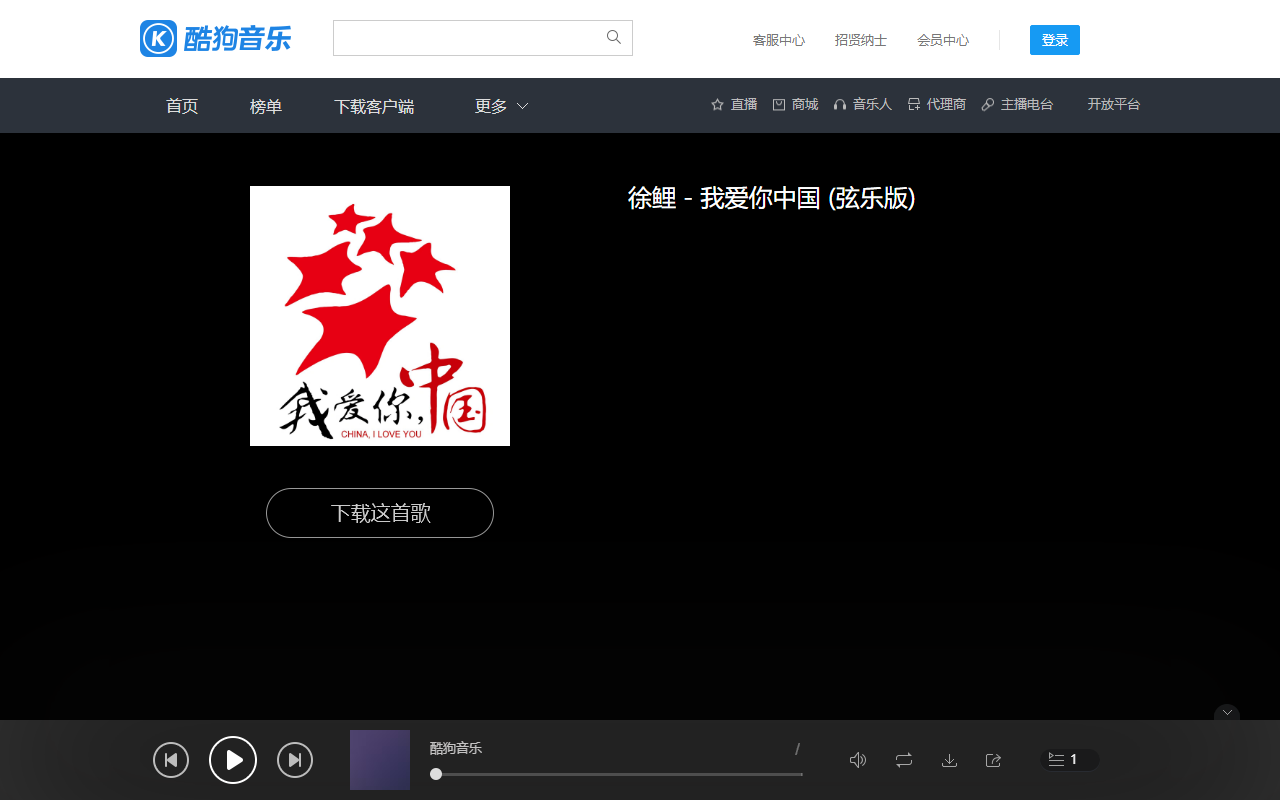Click the album cover artwork

coord(380,316)
